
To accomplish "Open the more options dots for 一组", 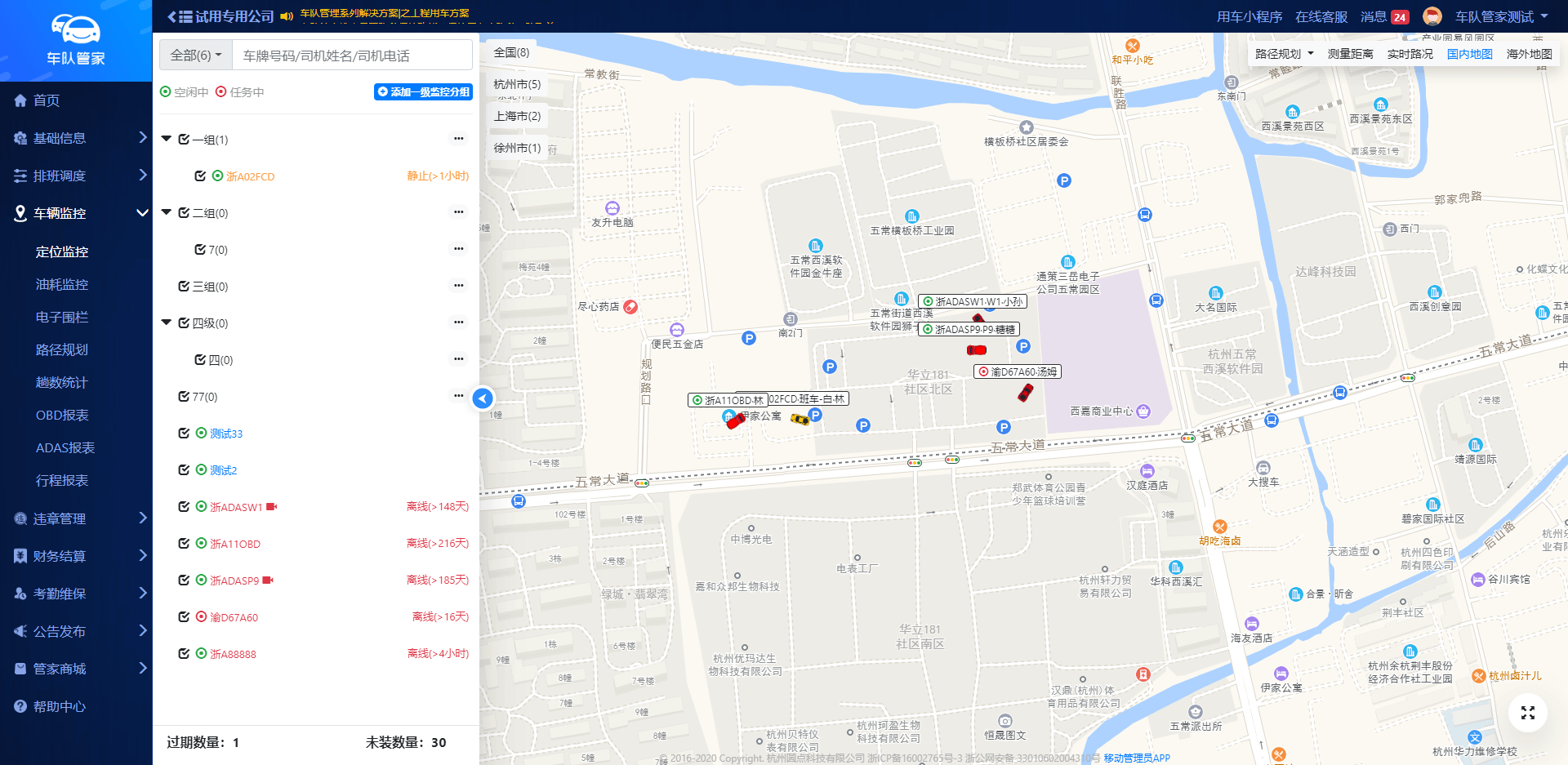I will tap(458, 139).
